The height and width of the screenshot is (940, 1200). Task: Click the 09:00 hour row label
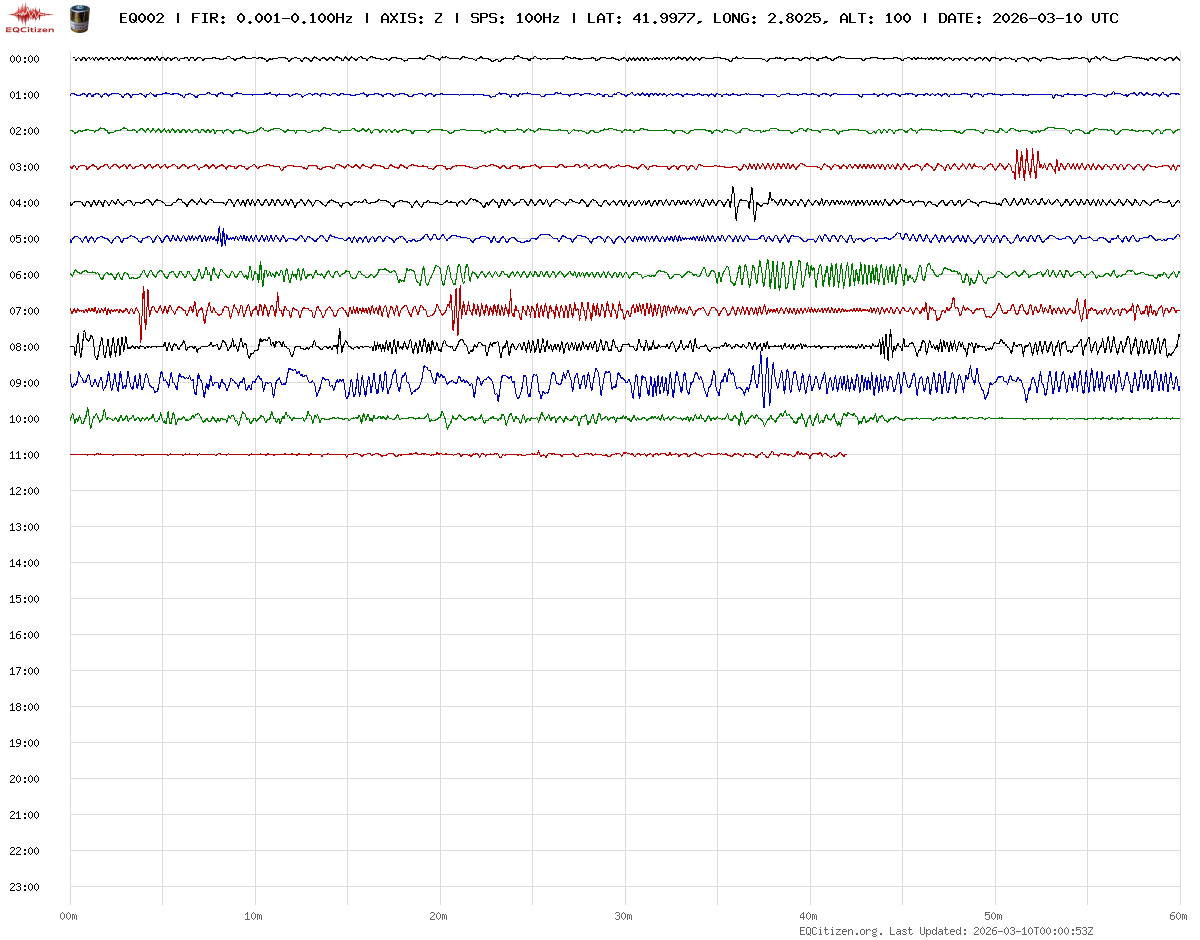point(24,383)
